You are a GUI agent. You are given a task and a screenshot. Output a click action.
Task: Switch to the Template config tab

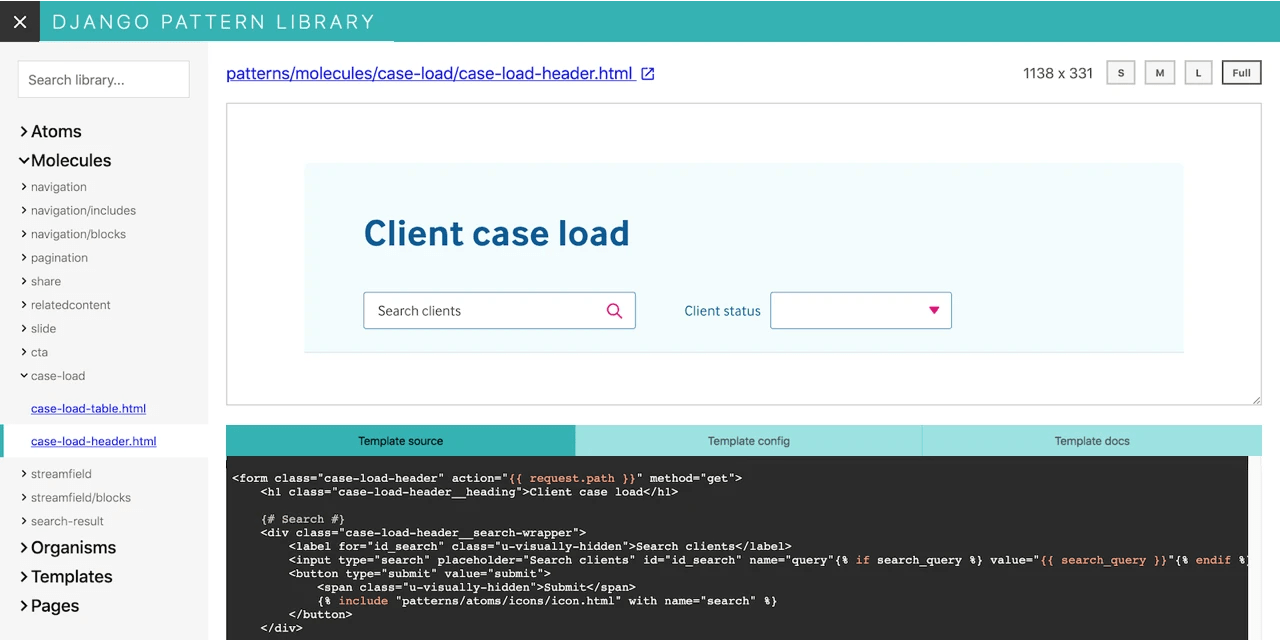748,441
